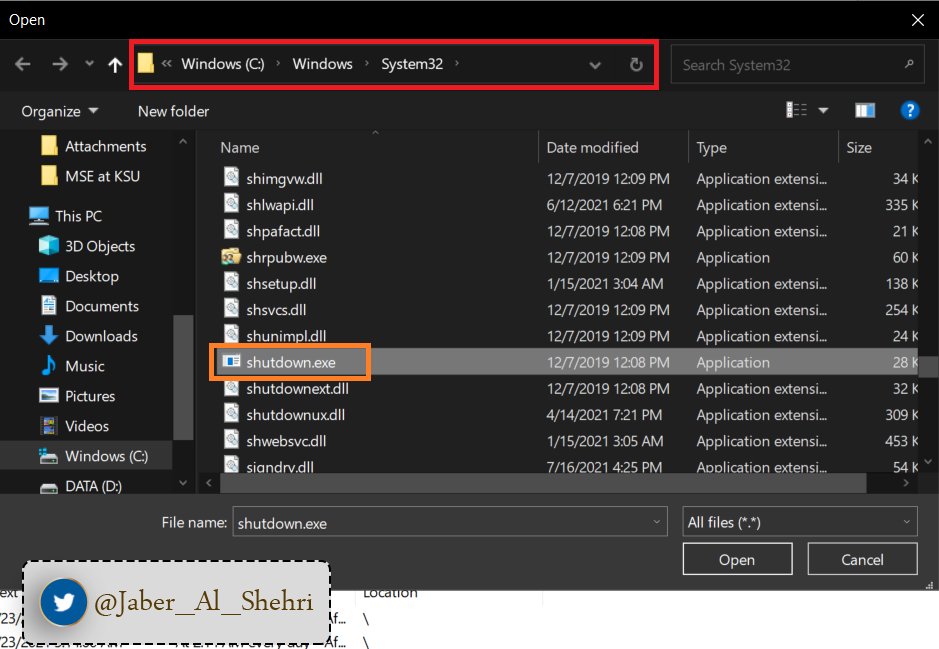Viewport: 939px width, 649px height.
Task: Open the All files type filter dropdown
Action: [799, 522]
